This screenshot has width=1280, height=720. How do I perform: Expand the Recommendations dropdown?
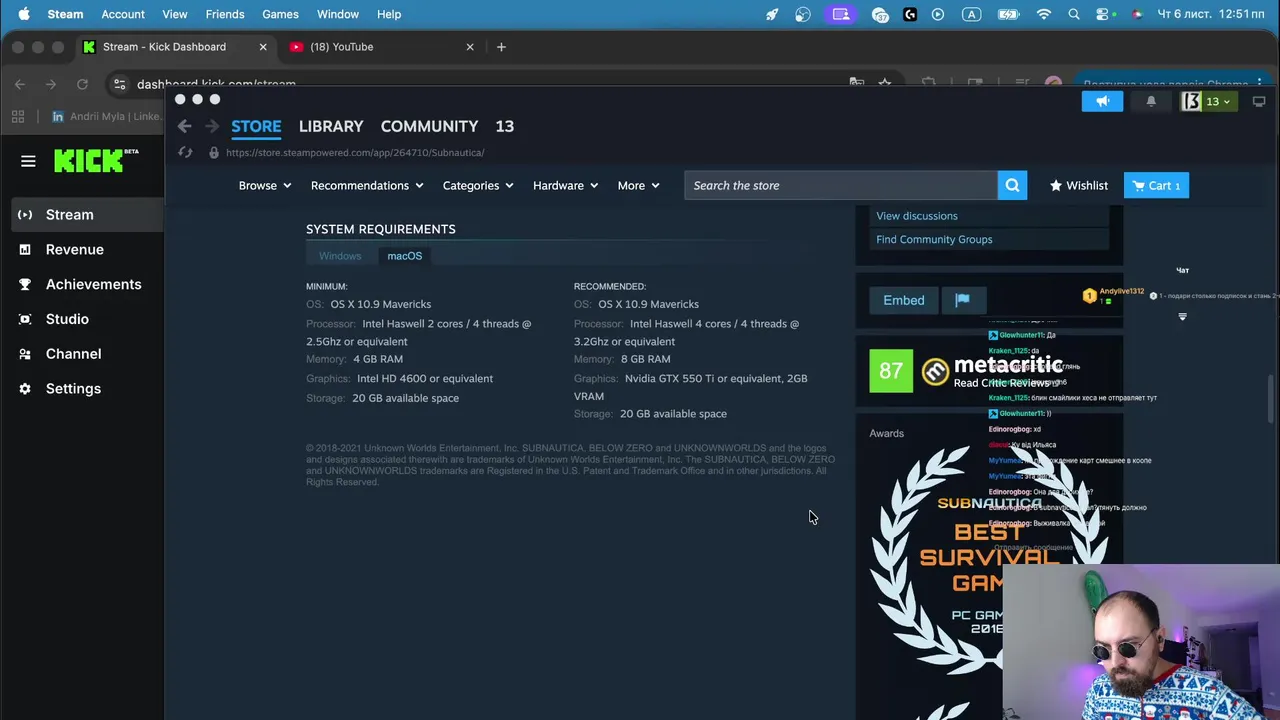click(x=367, y=185)
